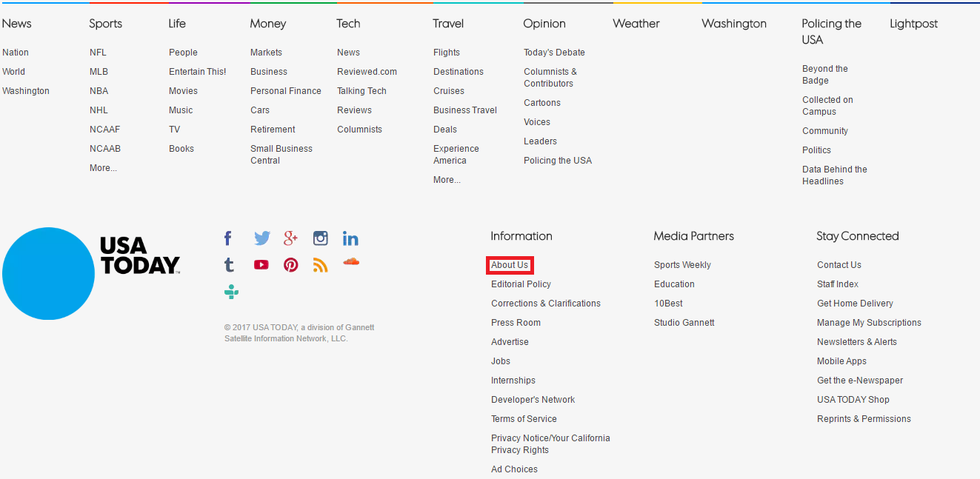
Task: Open Newsletters & Alerts link
Action: coord(857,342)
